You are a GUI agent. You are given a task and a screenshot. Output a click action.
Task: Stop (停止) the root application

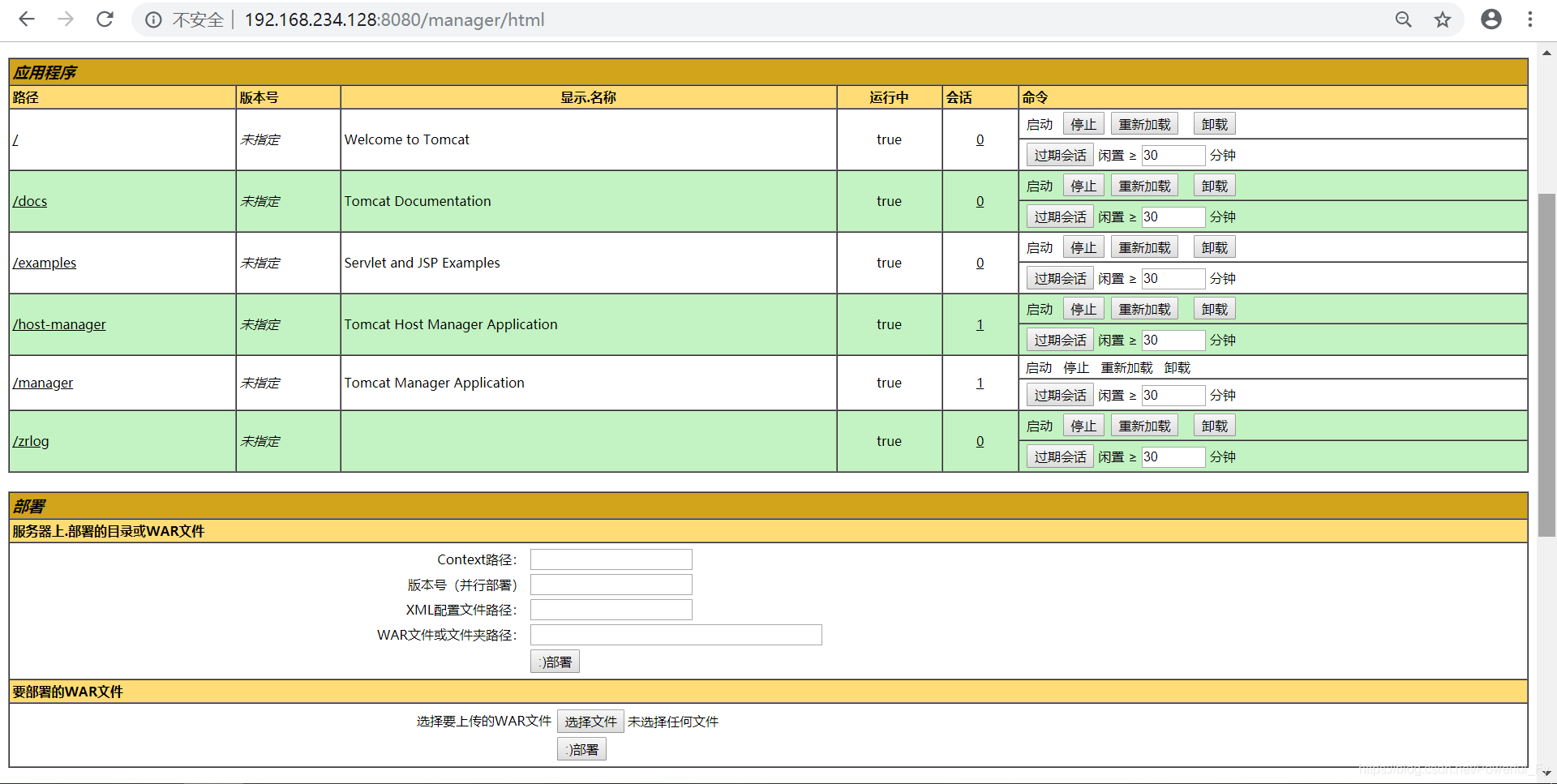click(1083, 124)
